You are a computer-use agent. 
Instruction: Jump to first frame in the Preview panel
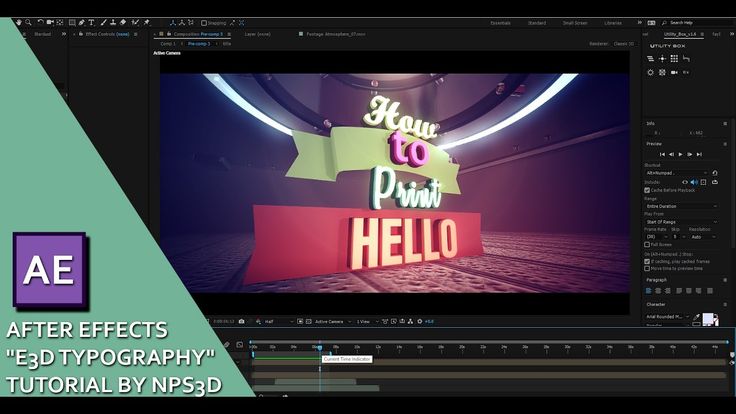click(661, 154)
